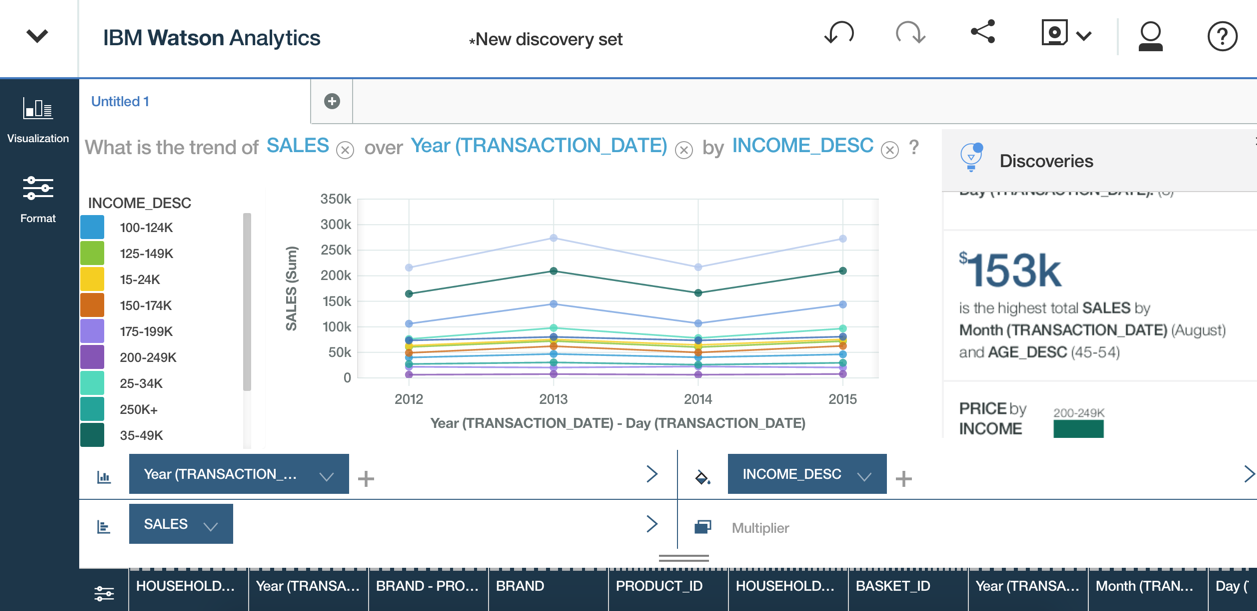Select the 35-49K dark green swatch
Screen dimensions: 1257x611
[92, 435]
